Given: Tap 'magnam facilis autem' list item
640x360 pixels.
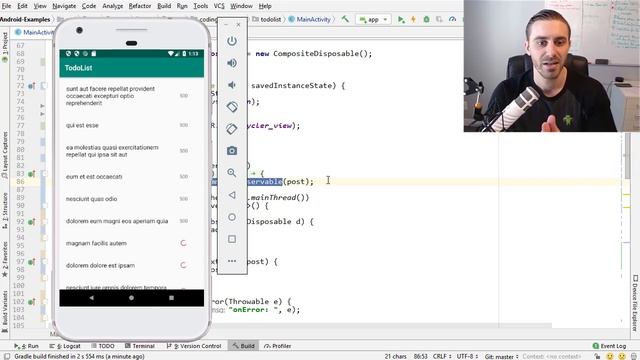Looking at the screenshot, I should (131, 243).
